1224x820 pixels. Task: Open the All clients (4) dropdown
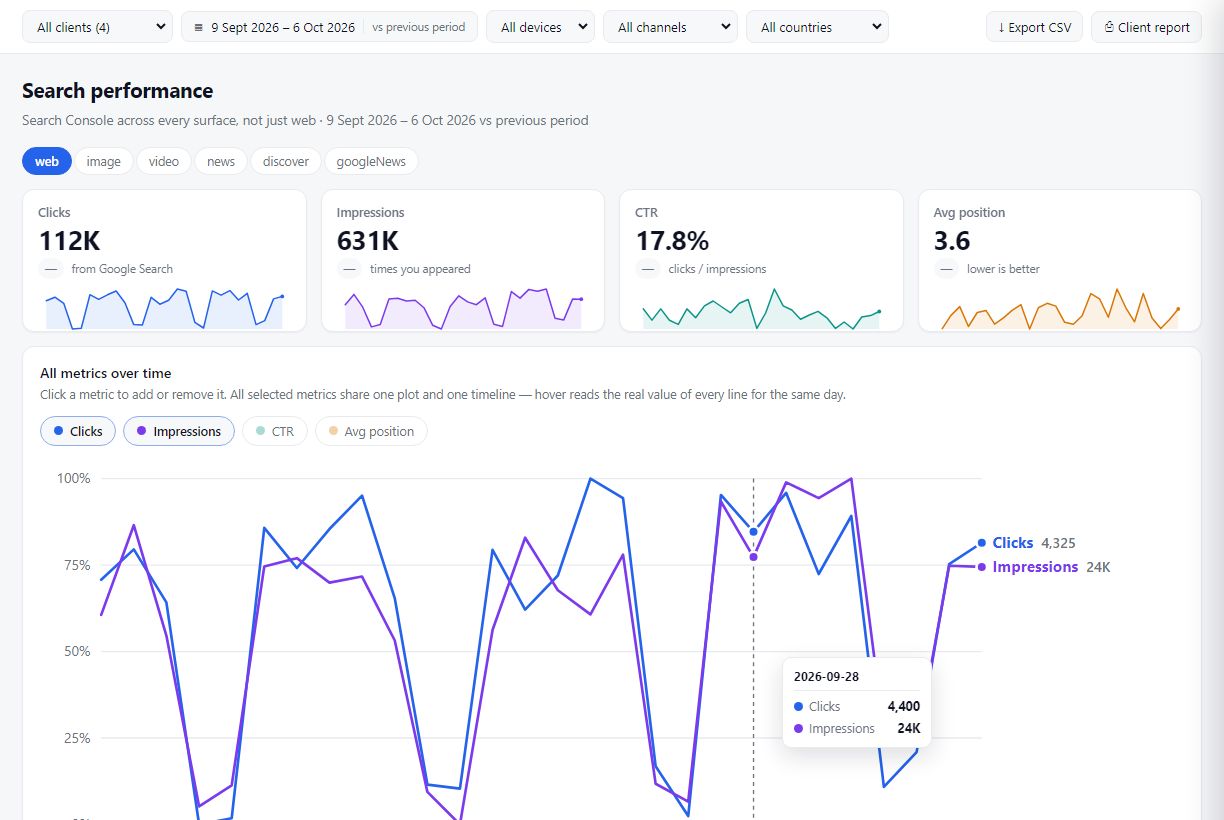[97, 27]
